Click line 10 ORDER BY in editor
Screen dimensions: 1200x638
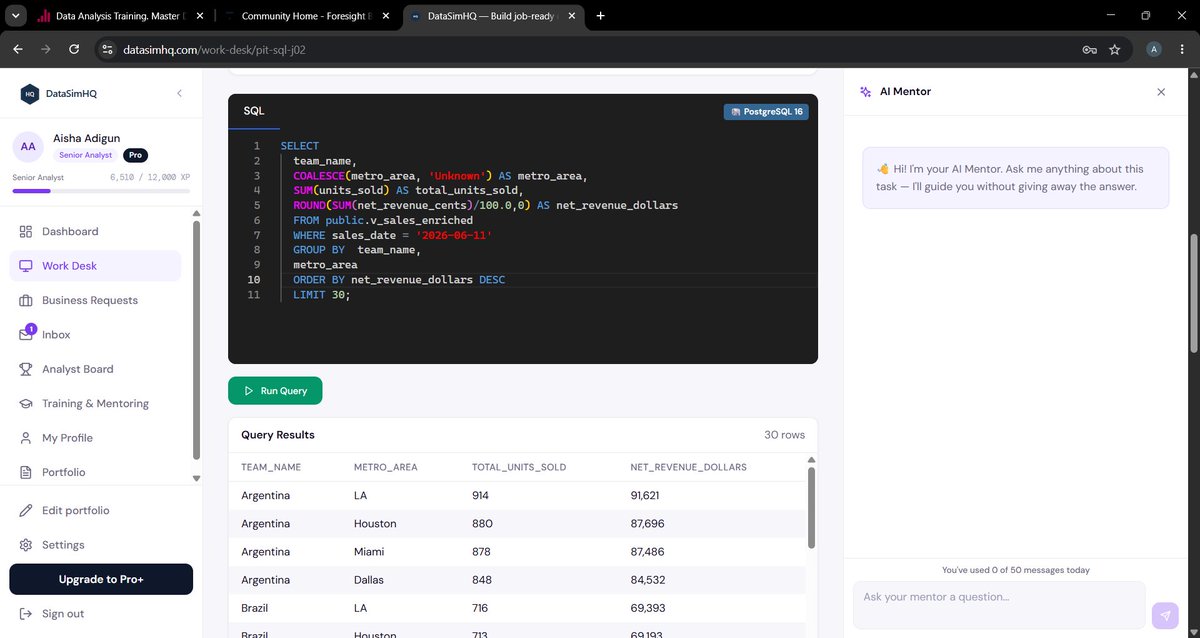click(x=399, y=280)
